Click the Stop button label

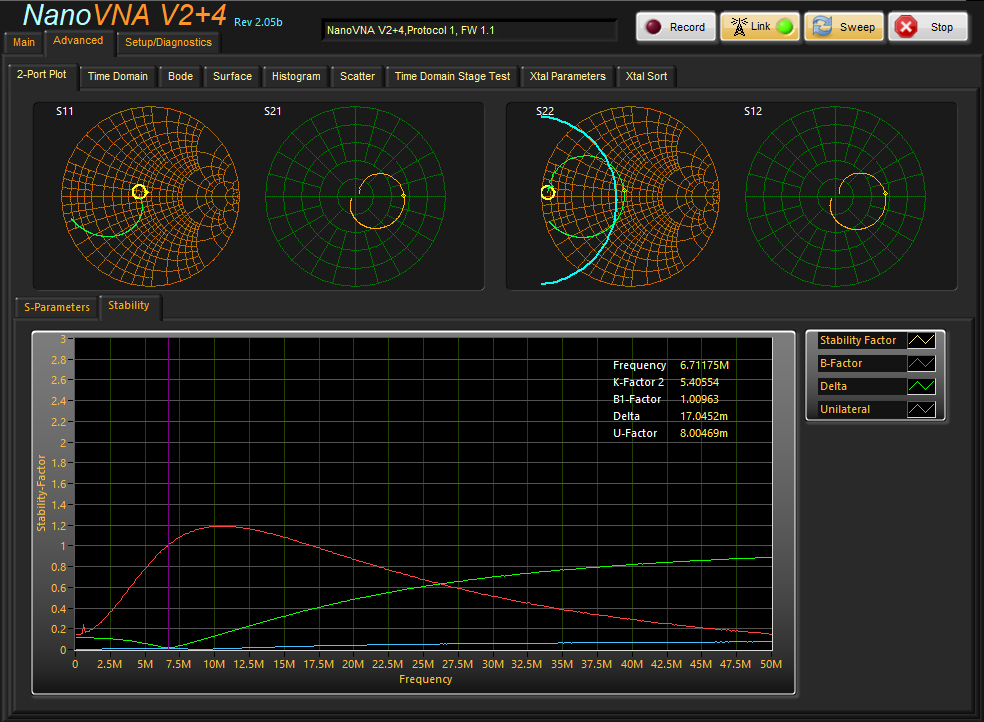[x=941, y=27]
